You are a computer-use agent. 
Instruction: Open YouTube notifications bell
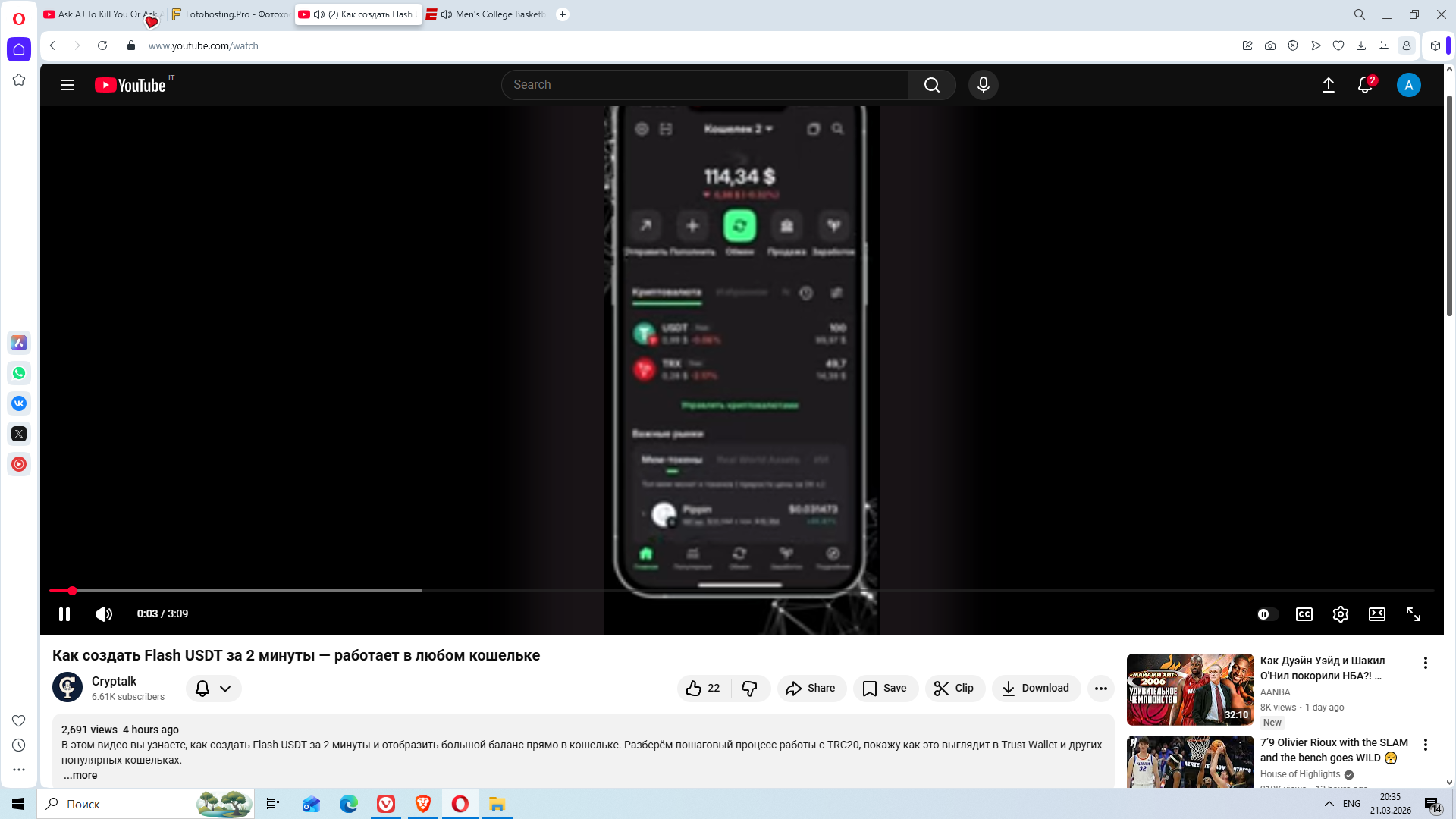pyautogui.click(x=1365, y=85)
